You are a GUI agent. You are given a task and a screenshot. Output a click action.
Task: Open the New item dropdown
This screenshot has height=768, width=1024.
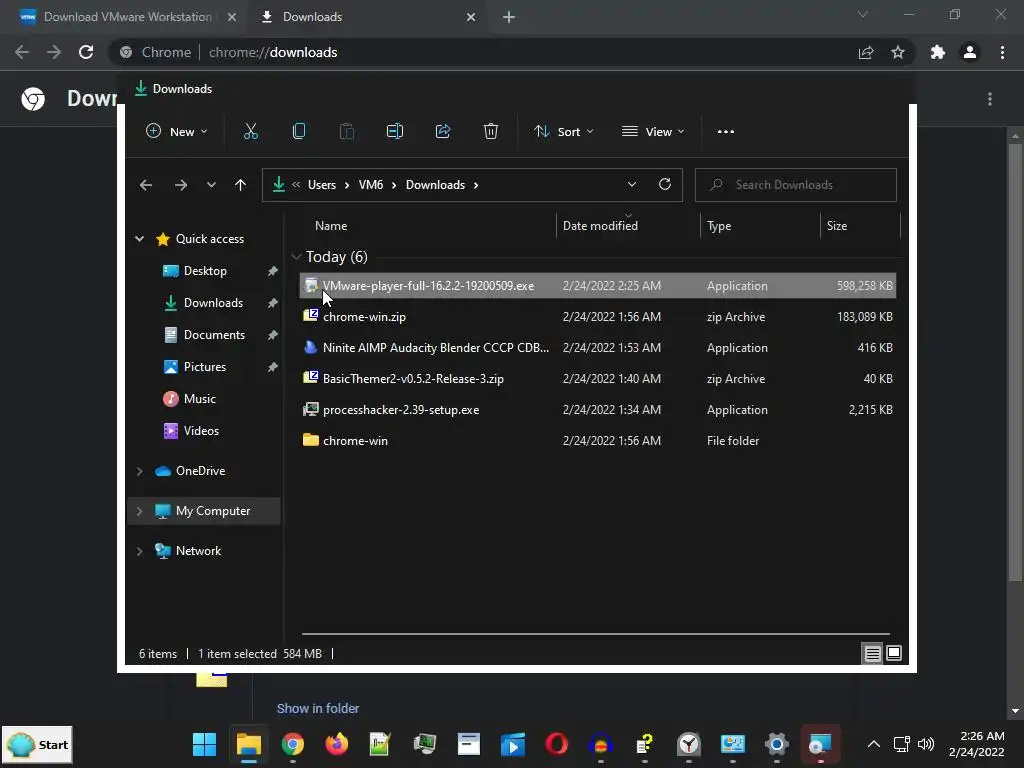pyautogui.click(x=176, y=131)
